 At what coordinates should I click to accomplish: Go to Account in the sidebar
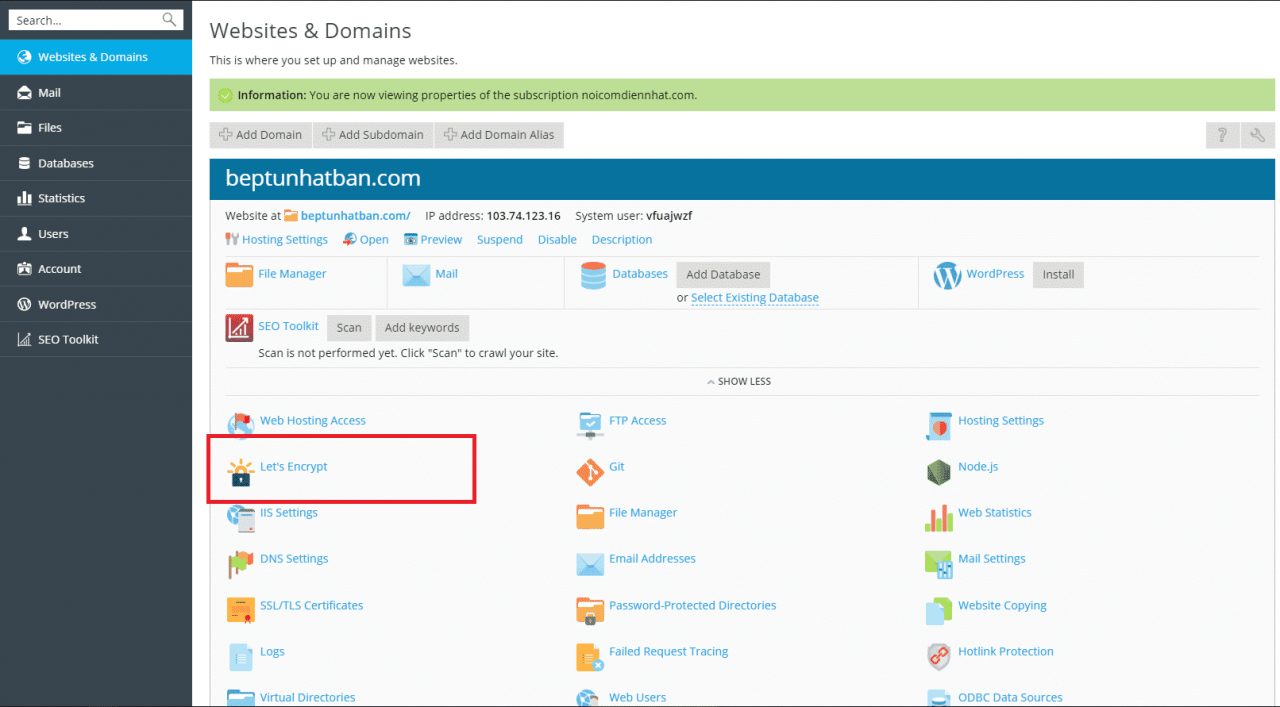[x=96, y=269]
